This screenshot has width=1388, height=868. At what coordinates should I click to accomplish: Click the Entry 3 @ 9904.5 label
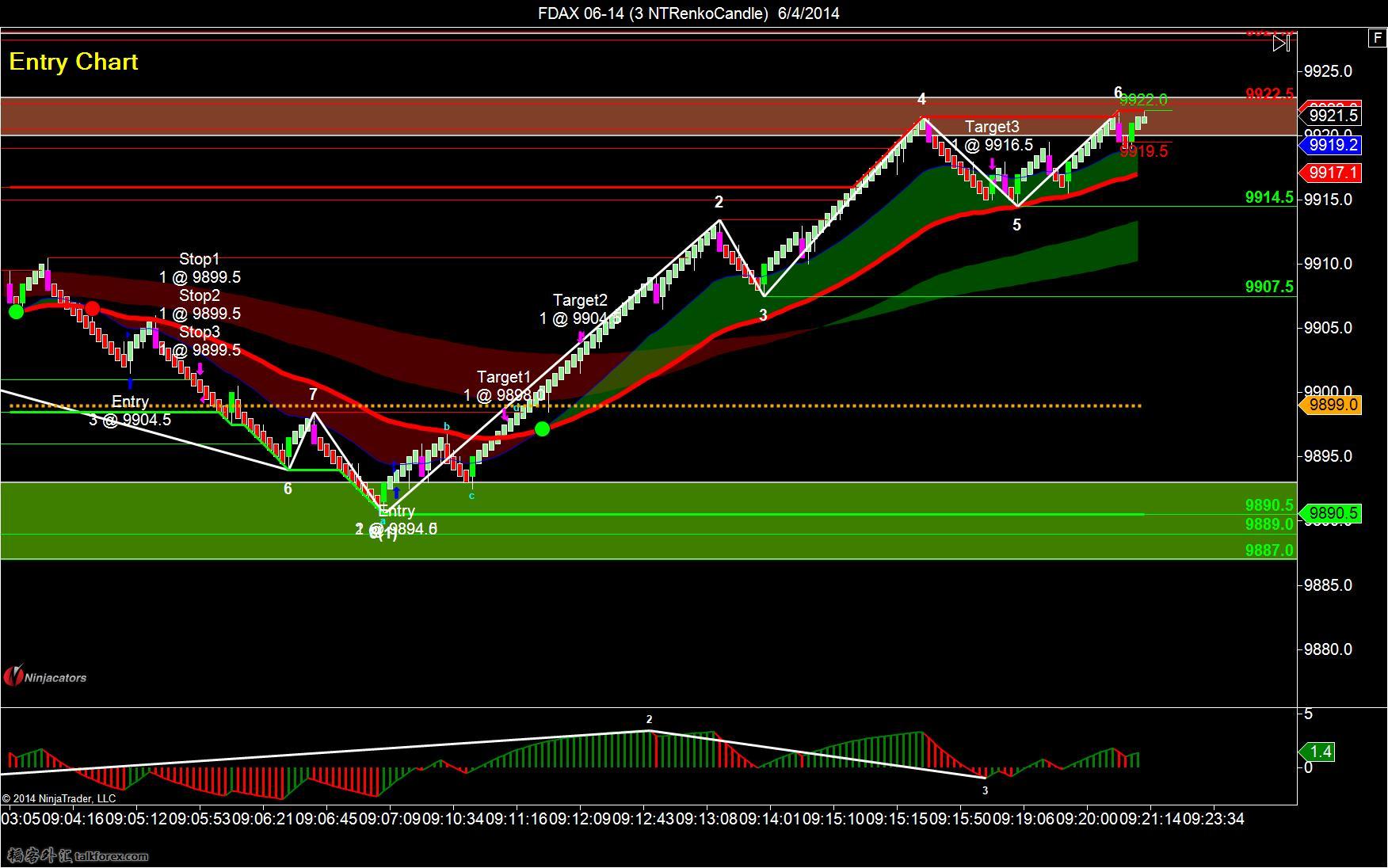tap(130, 410)
